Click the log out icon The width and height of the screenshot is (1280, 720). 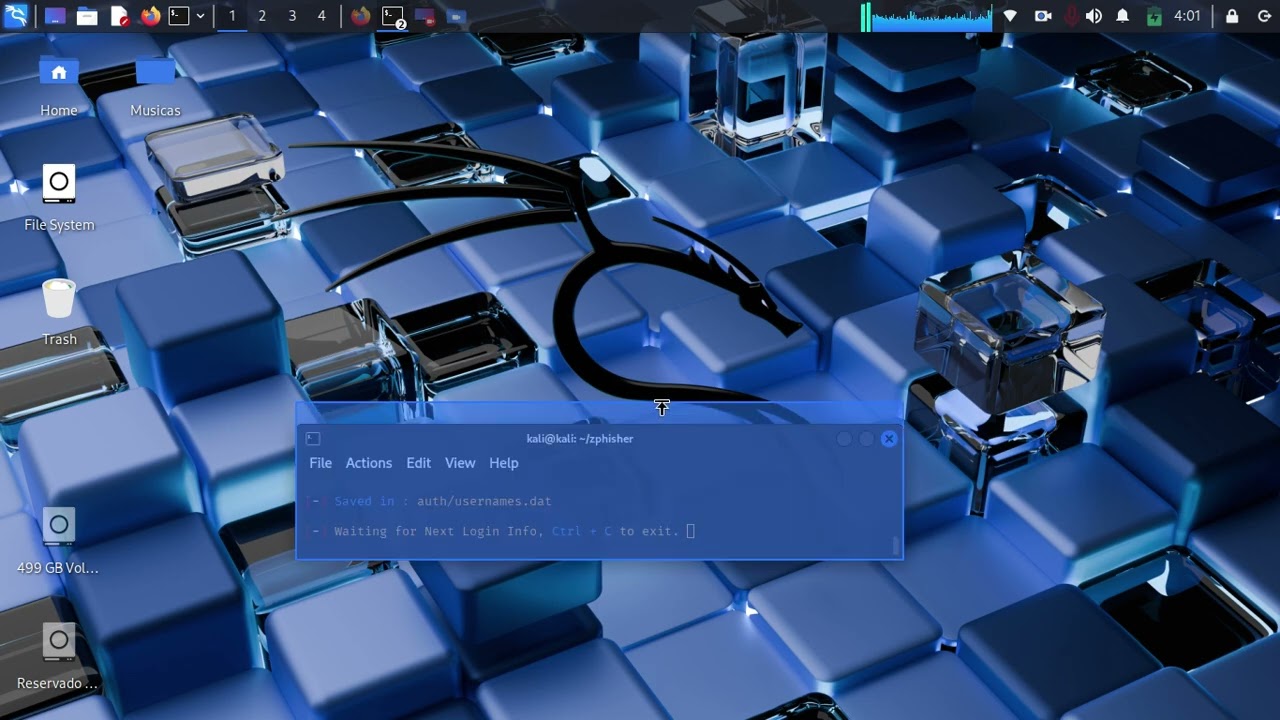pyautogui.click(x=1264, y=16)
